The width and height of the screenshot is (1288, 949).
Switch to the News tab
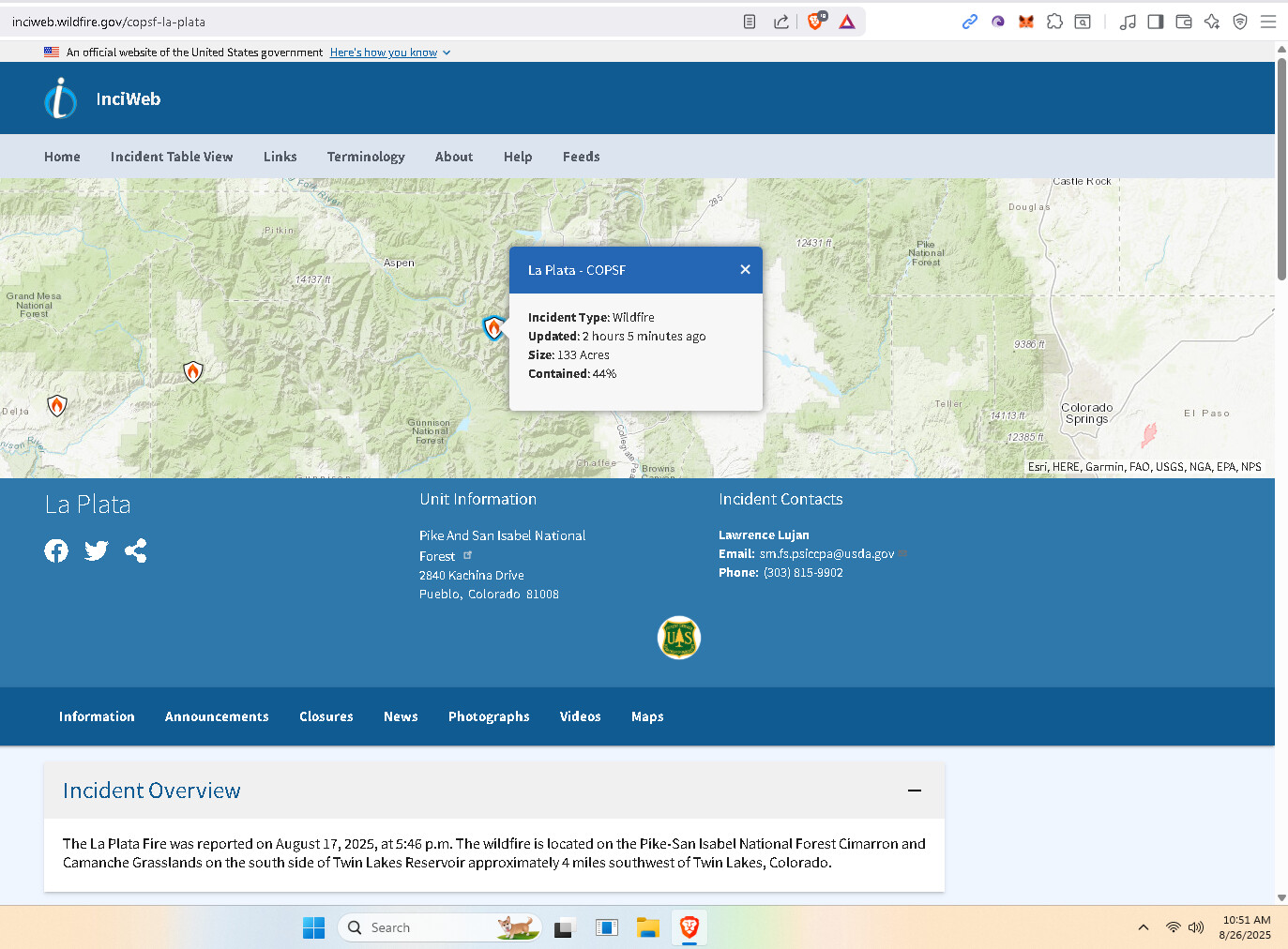point(401,716)
